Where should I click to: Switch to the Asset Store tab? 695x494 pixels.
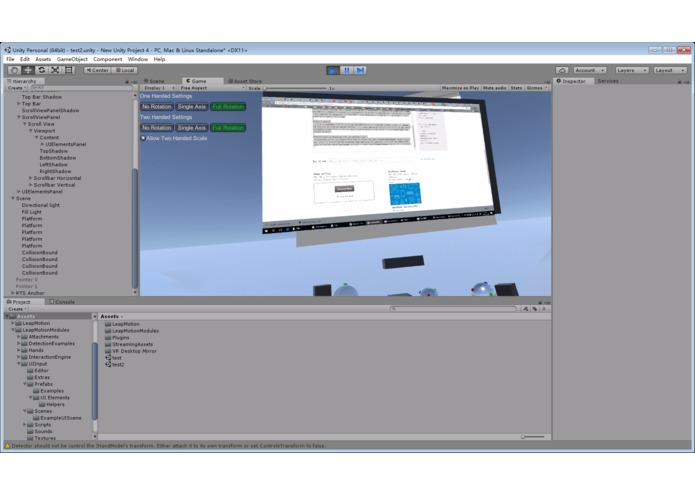(x=245, y=81)
